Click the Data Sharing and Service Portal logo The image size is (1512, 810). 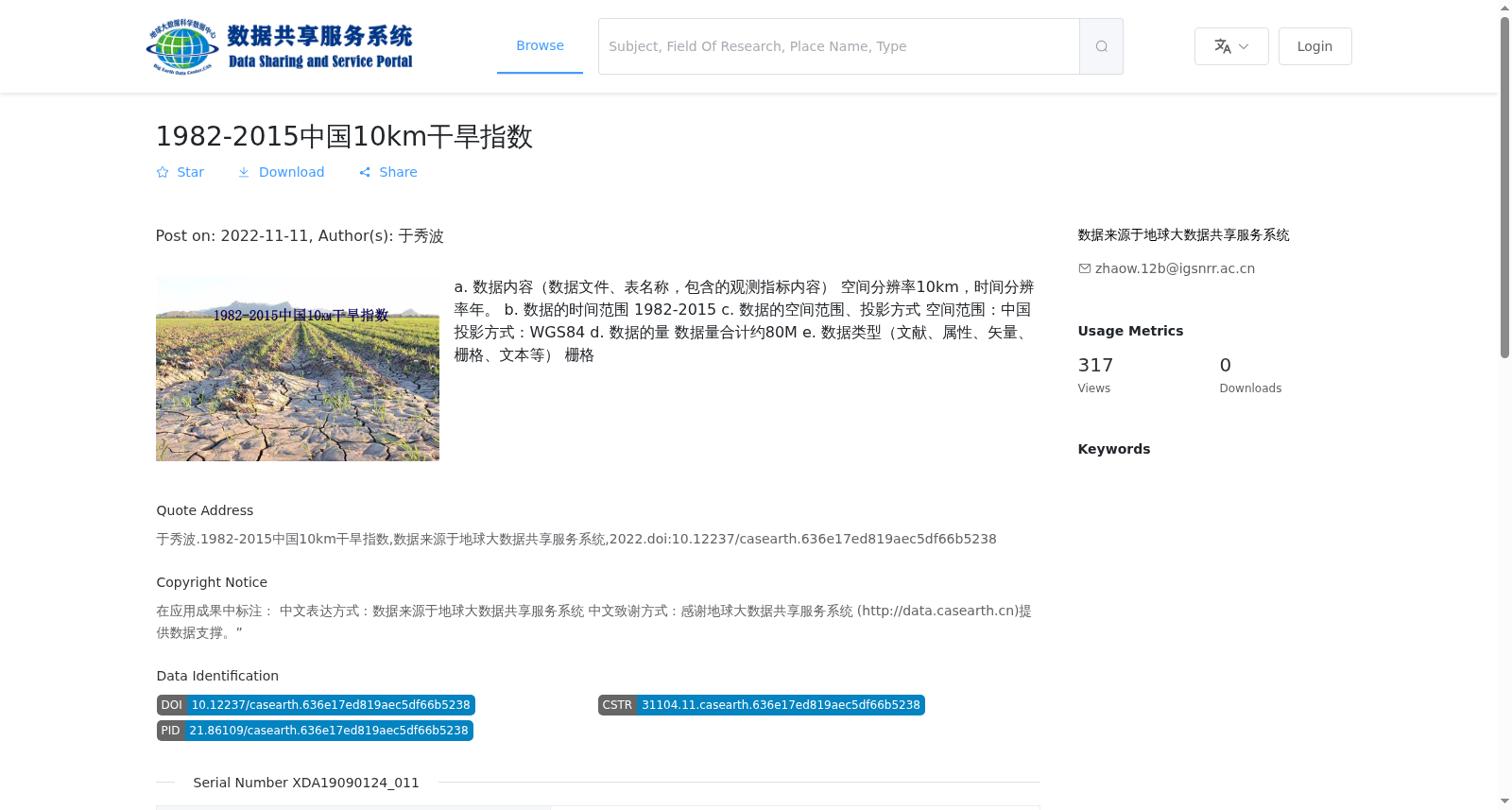pos(280,46)
